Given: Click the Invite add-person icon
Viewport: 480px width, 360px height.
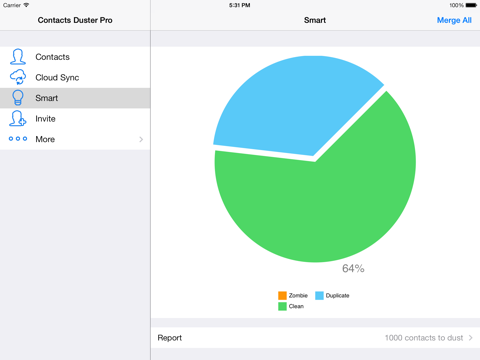Looking at the screenshot, I should (18, 118).
